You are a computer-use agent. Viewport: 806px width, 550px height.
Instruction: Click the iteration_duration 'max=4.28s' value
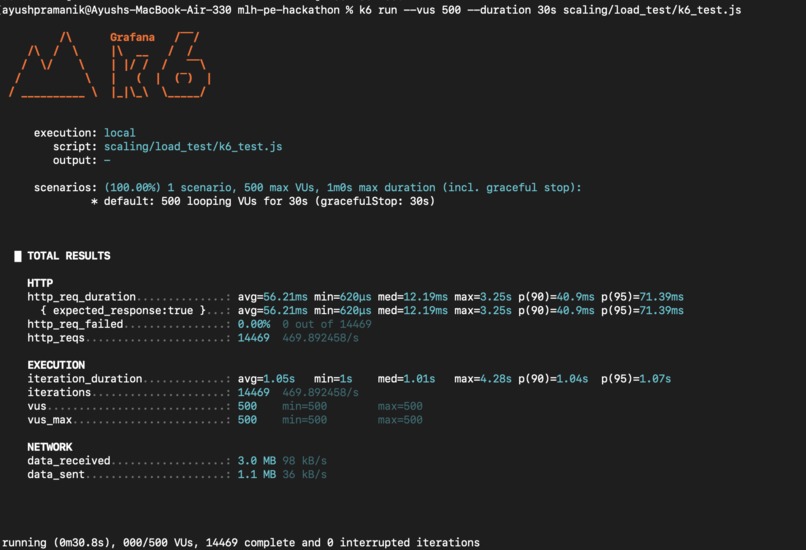[483, 379]
